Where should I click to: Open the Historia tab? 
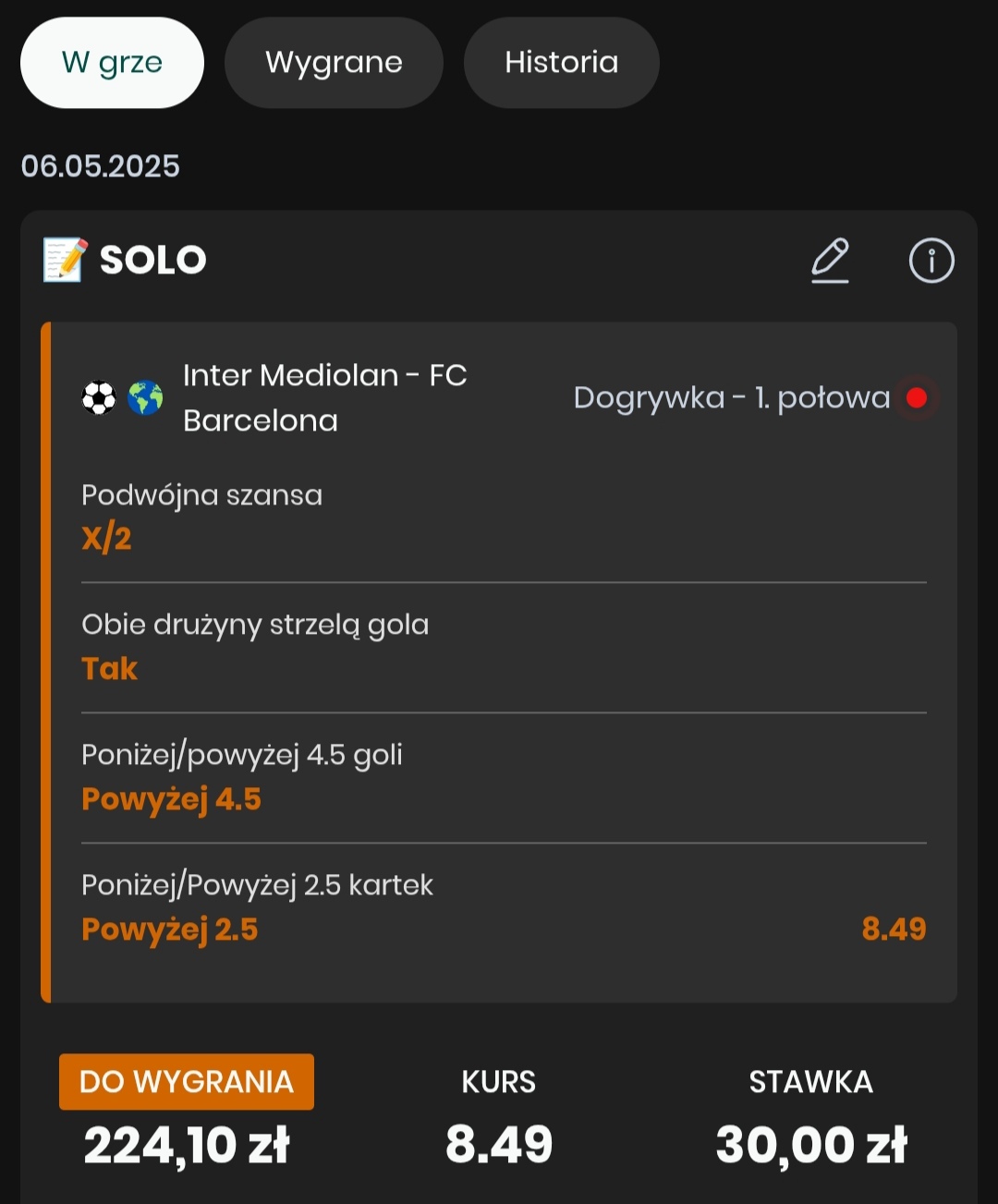pos(561,63)
